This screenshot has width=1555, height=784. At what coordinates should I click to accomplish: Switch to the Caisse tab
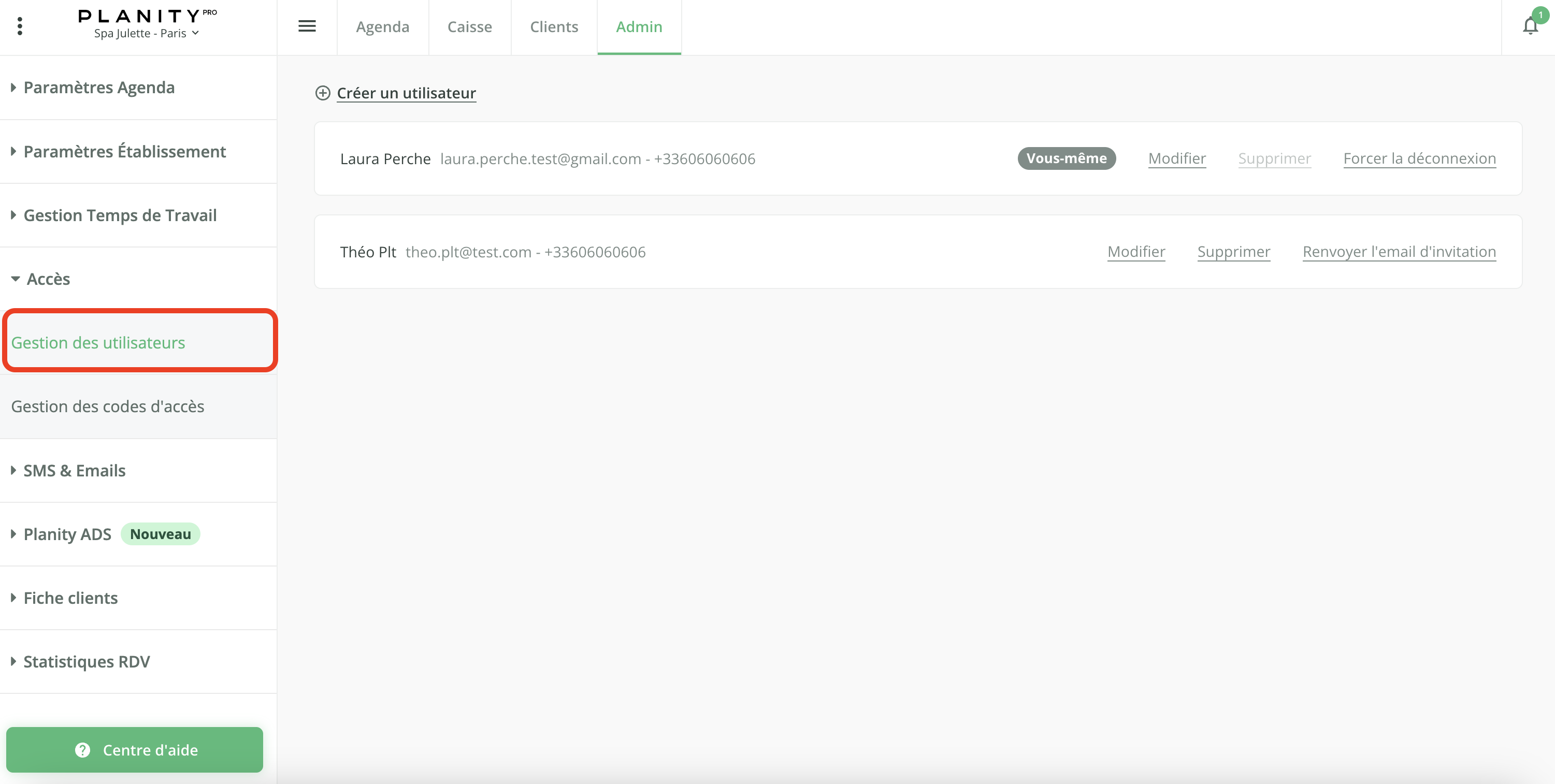coord(469,27)
